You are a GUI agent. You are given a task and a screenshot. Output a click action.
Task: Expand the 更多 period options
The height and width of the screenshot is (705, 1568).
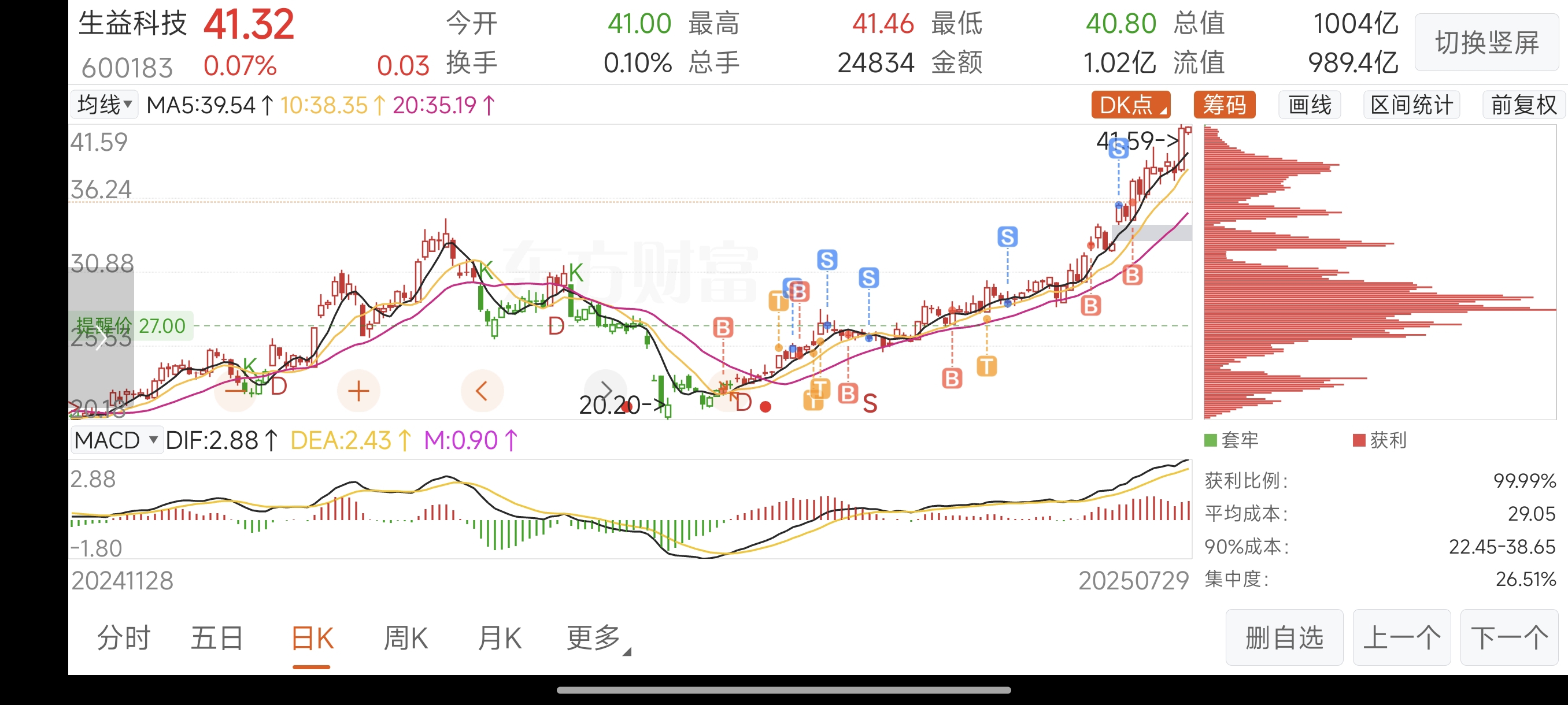coord(598,638)
